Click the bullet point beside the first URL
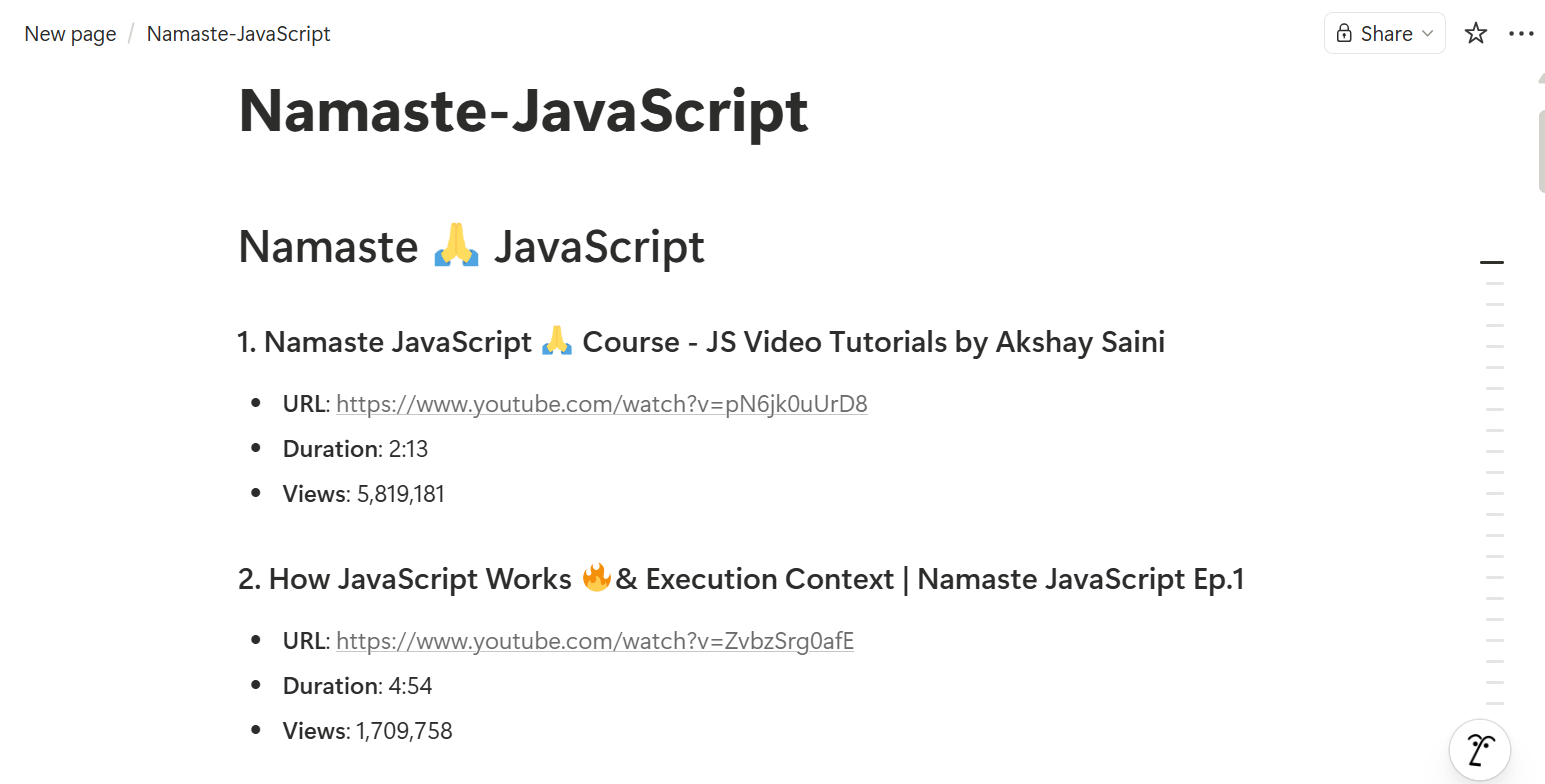This screenshot has height=784, width=1545. point(255,403)
